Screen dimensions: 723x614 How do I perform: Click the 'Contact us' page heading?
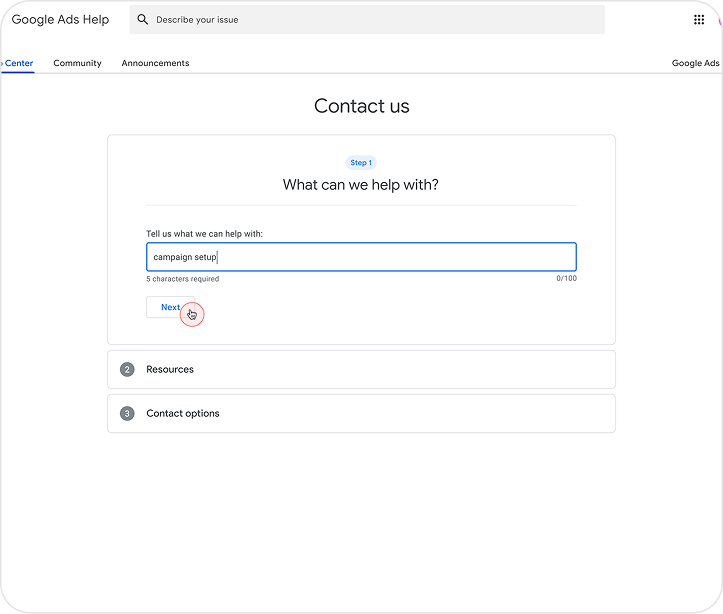point(361,106)
